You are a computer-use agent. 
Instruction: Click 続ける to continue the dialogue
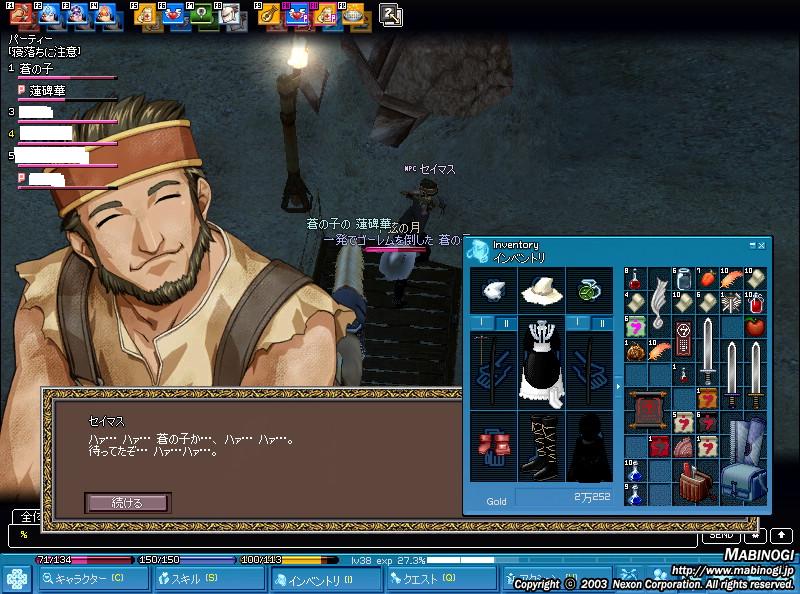[128, 503]
